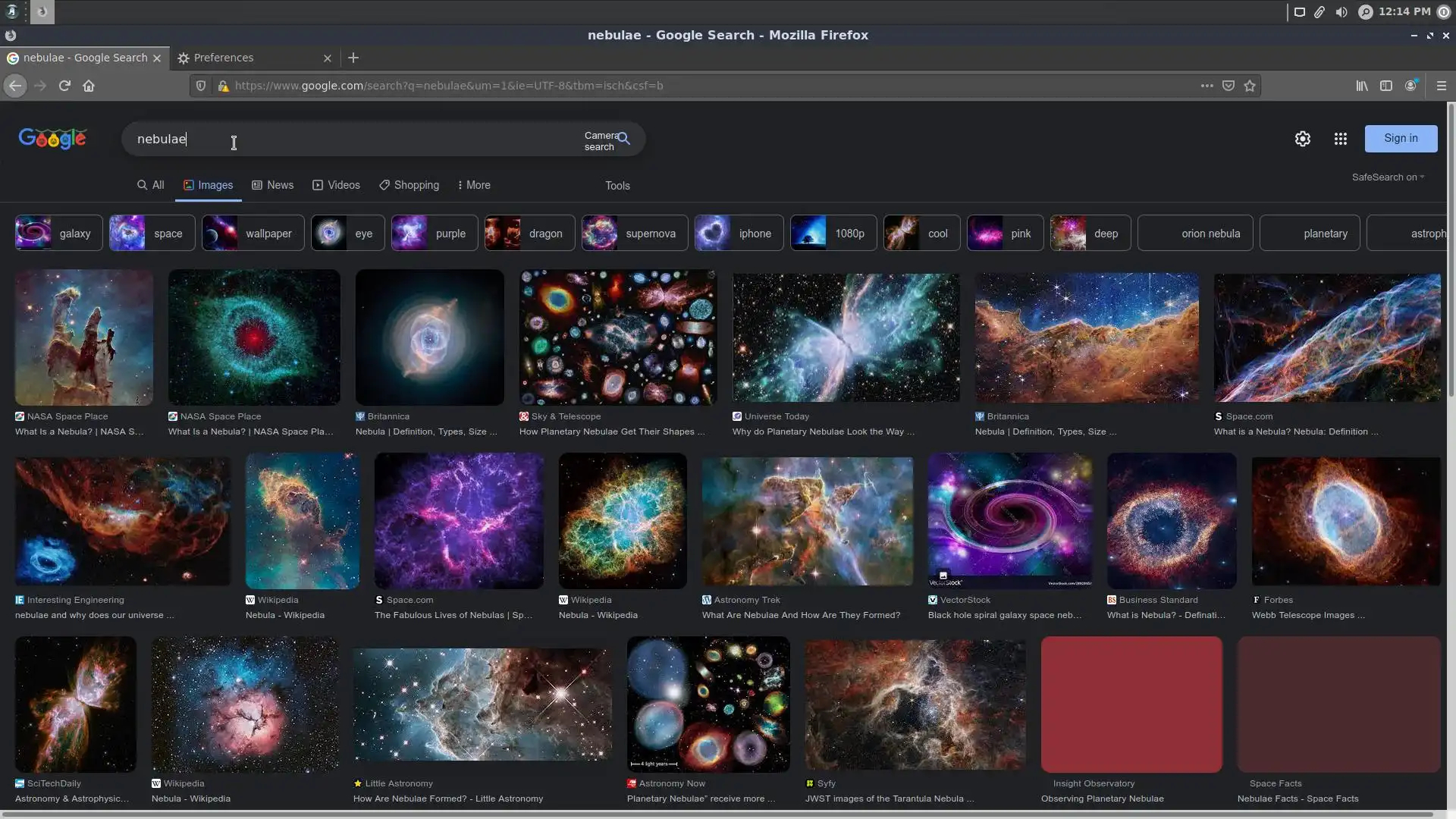The image size is (1456, 819).
Task: Expand SafeSearch on dropdown
Action: click(1388, 177)
